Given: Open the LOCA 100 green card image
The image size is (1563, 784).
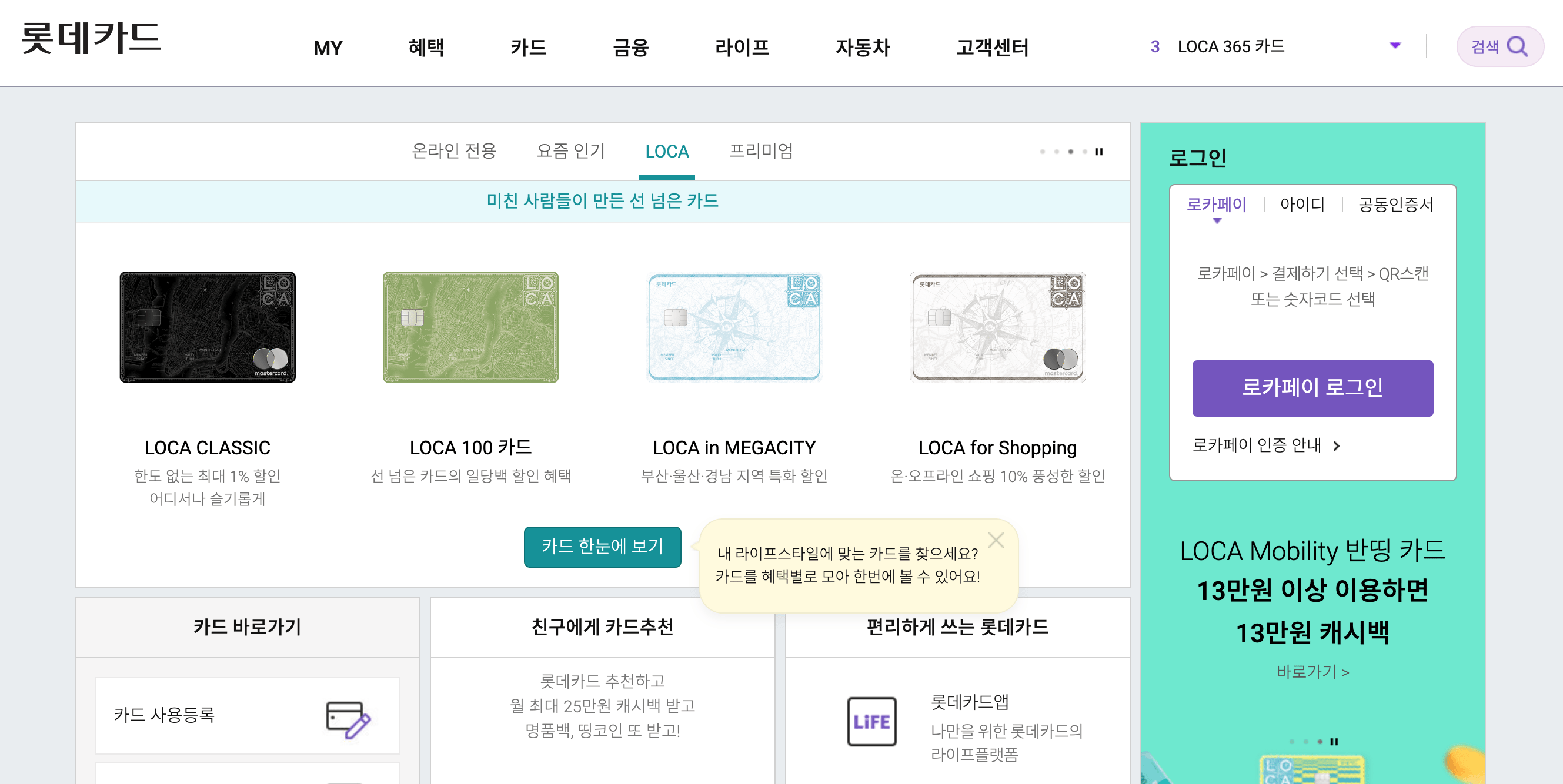Looking at the screenshot, I should click(x=471, y=327).
